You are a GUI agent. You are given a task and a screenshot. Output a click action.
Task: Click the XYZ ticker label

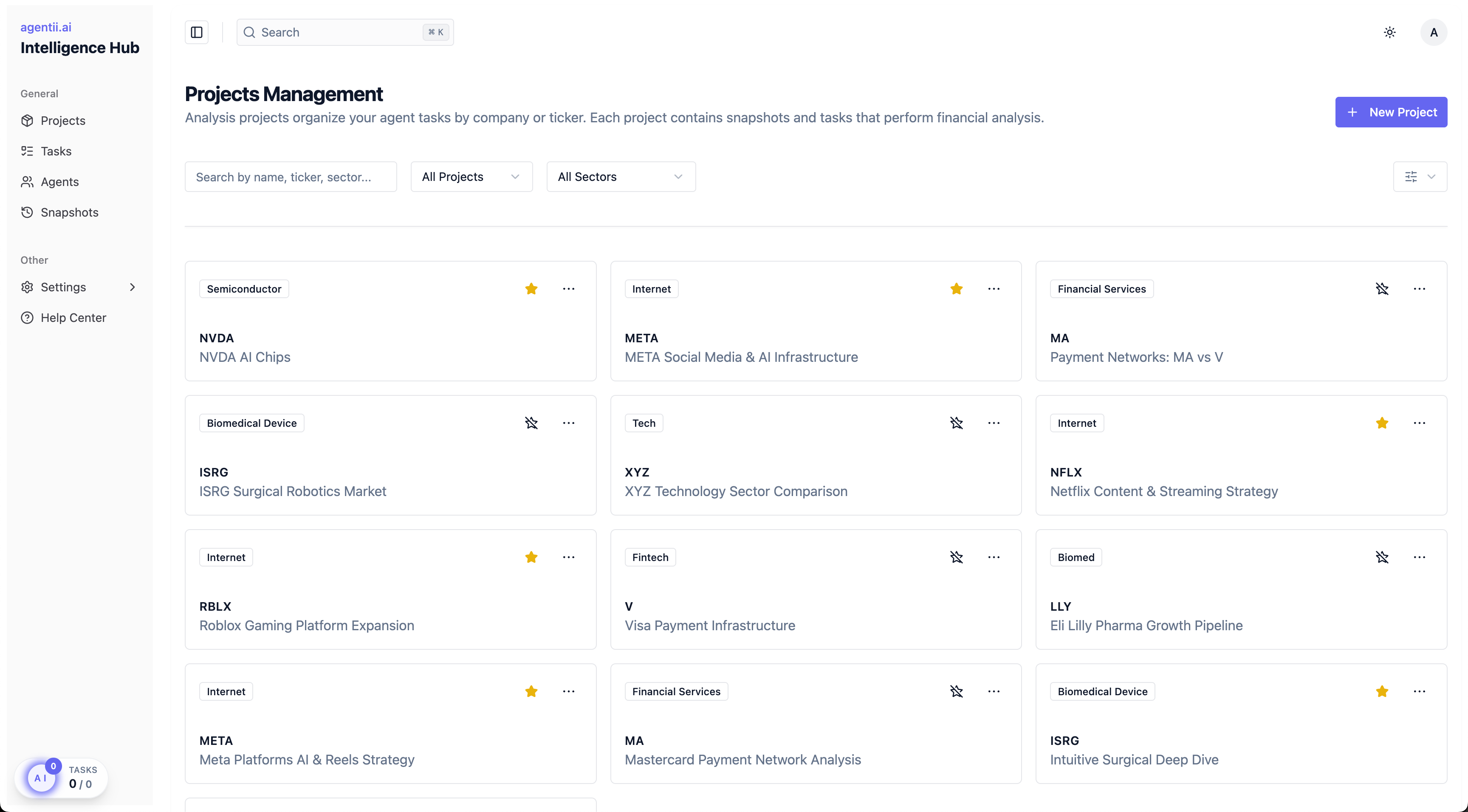coord(637,472)
